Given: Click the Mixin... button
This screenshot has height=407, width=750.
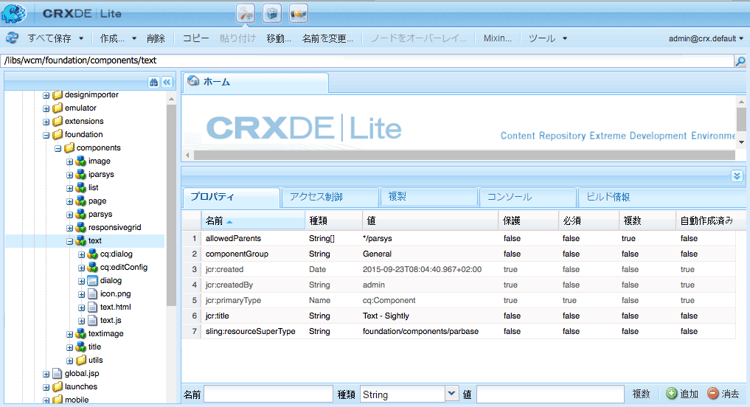Looking at the screenshot, I should (x=497, y=38).
